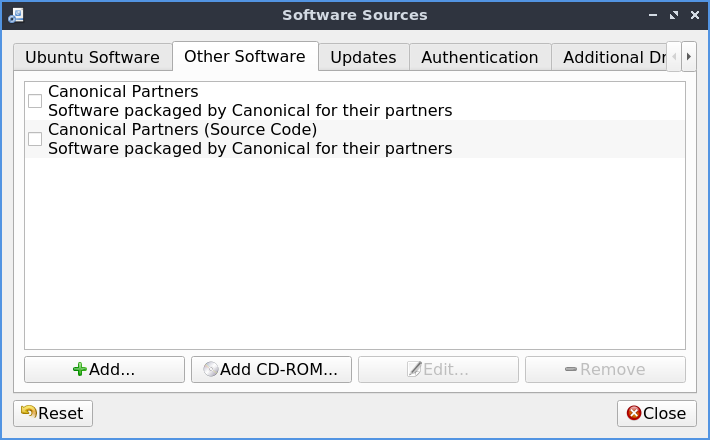This screenshot has height=440, width=710.
Task: Select the Canonical Partners (Source Code) row
Action: click(250, 139)
